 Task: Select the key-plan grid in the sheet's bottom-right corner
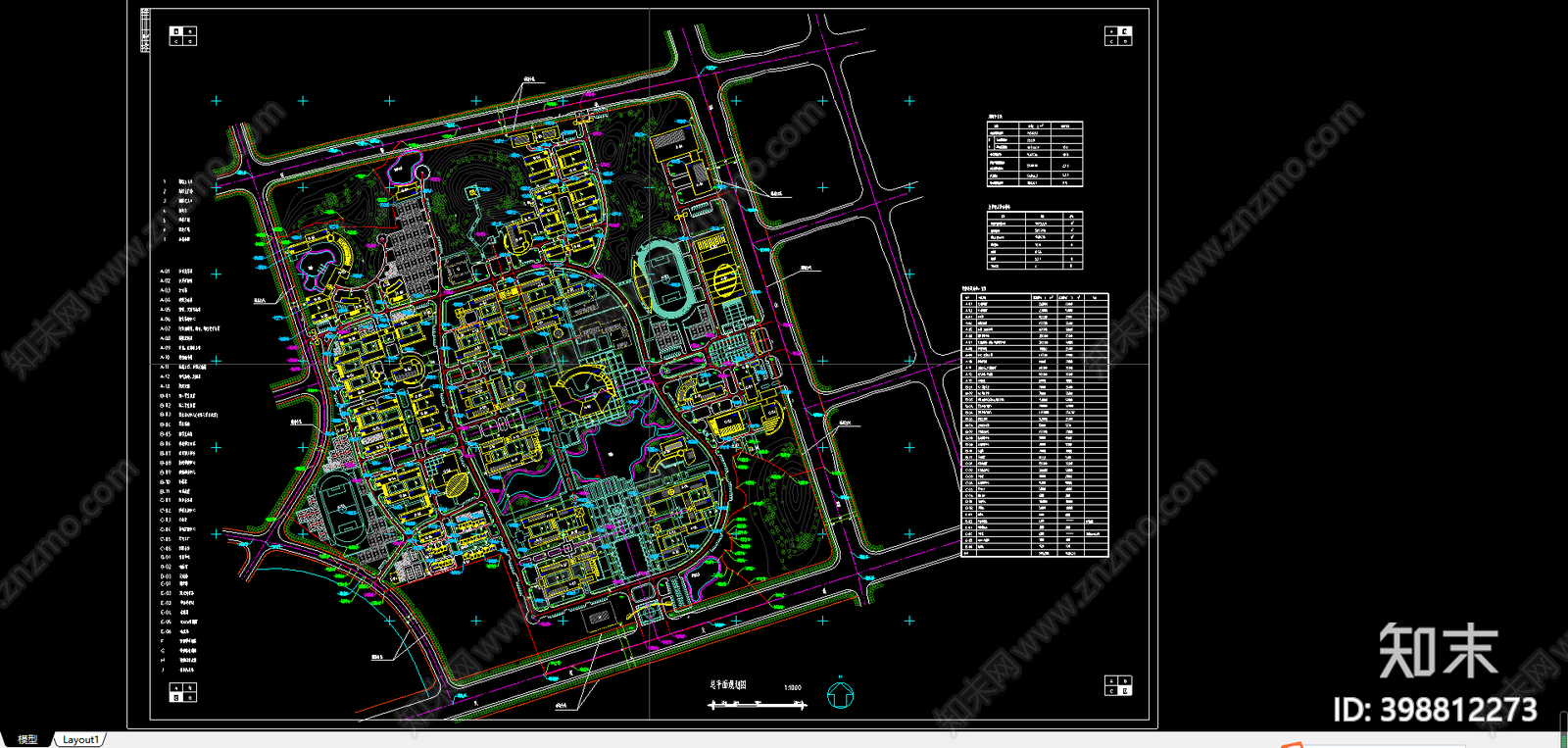tap(1118, 685)
